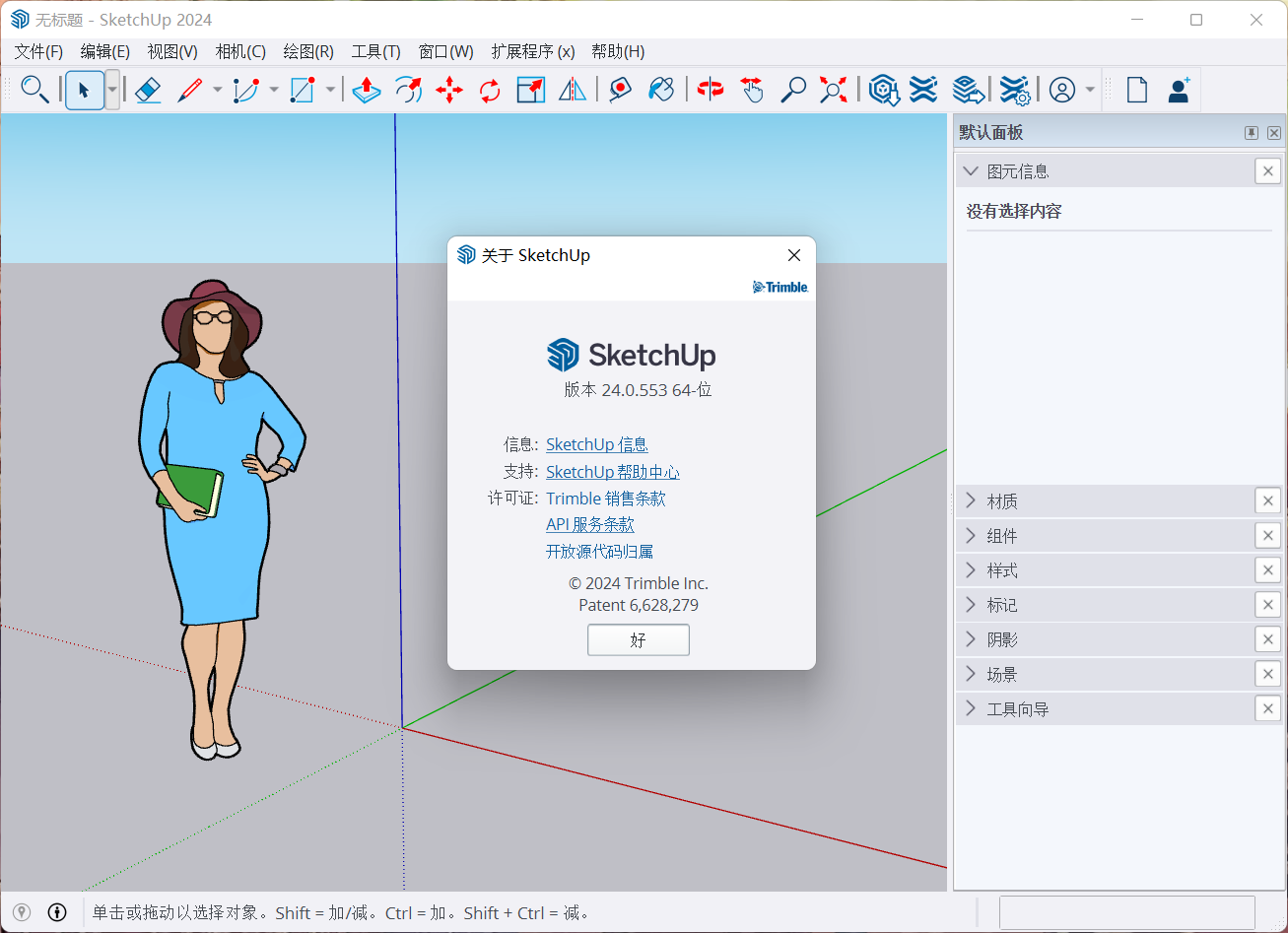
Task: Select the arrow Select tool
Action: (x=84, y=91)
